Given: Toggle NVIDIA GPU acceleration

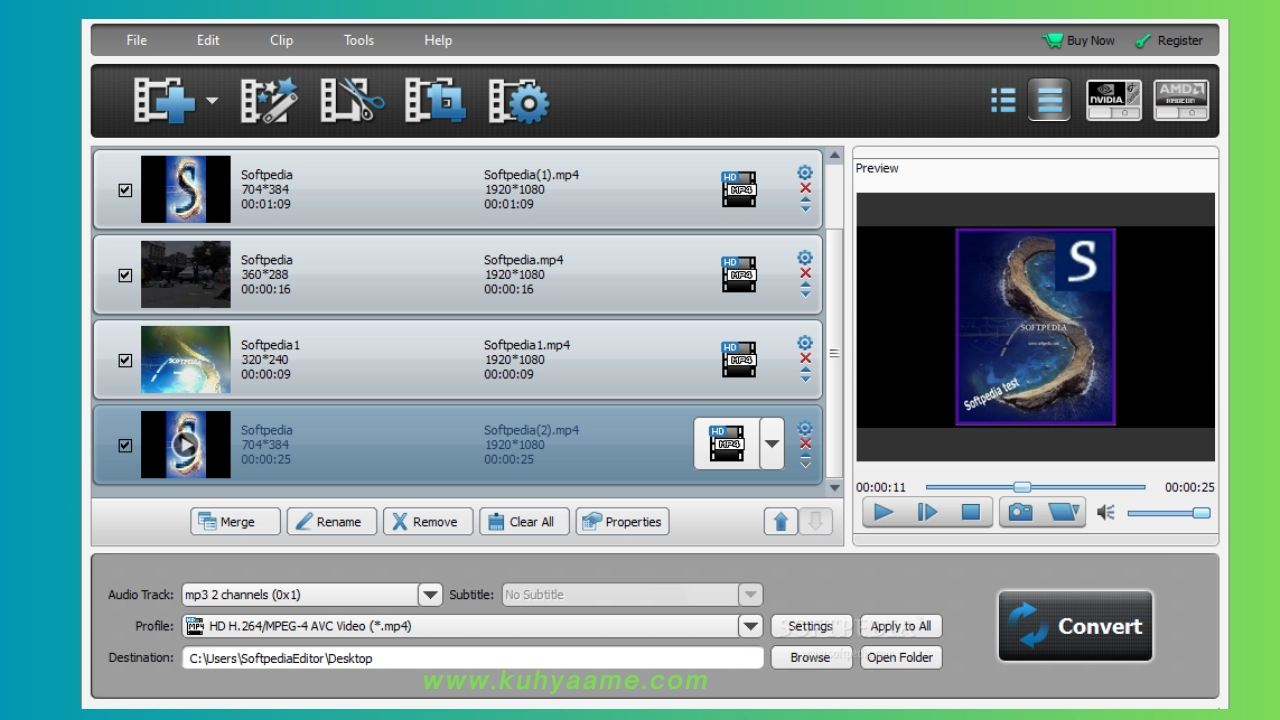Looking at the screenshot, I should coord(1114,100).
